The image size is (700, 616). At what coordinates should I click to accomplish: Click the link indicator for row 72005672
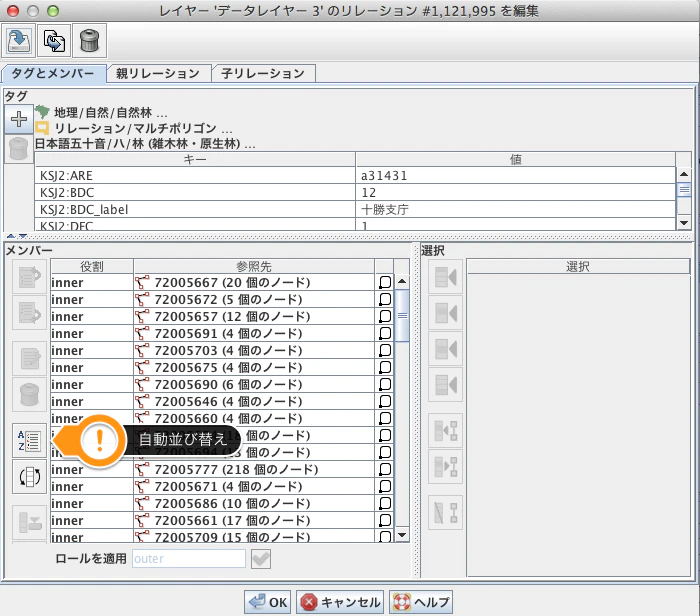pyautogui.click(x=385, y=299)
